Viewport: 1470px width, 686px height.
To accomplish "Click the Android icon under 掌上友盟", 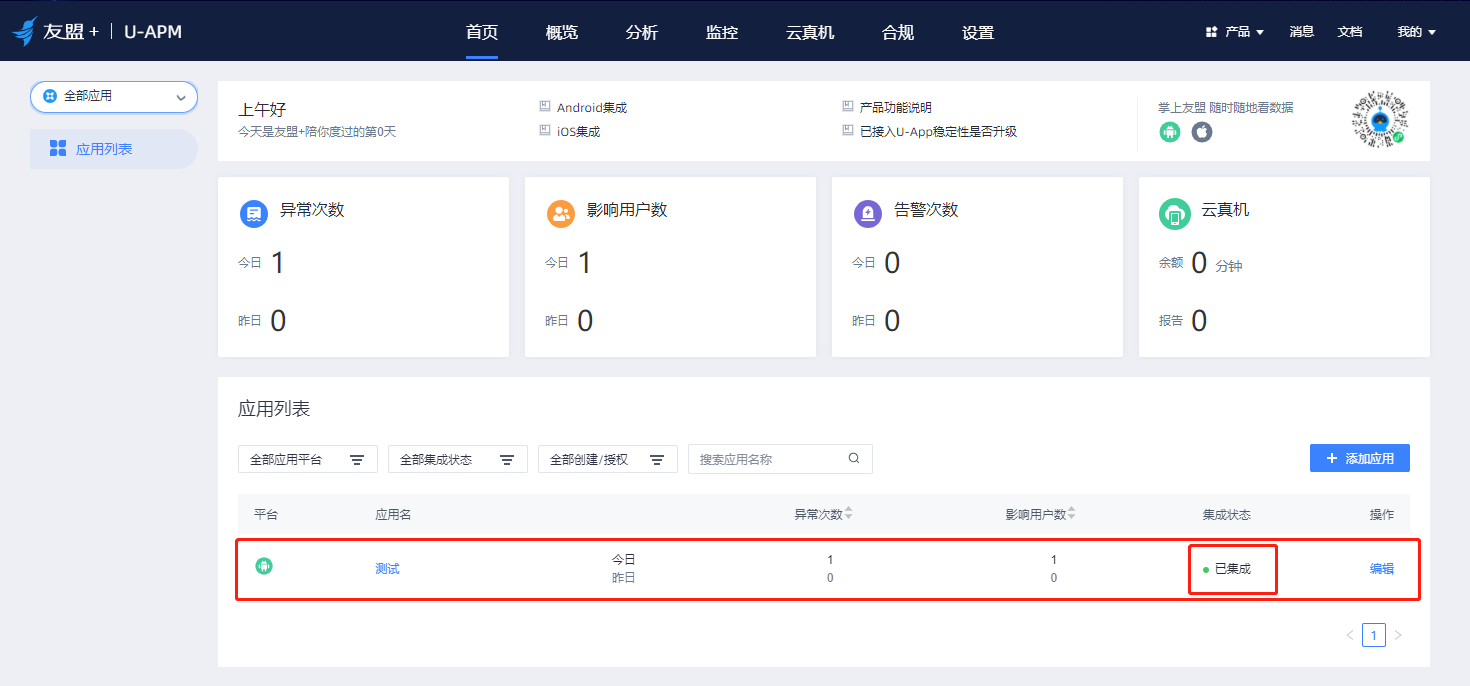I will [x=1168, y=131].
